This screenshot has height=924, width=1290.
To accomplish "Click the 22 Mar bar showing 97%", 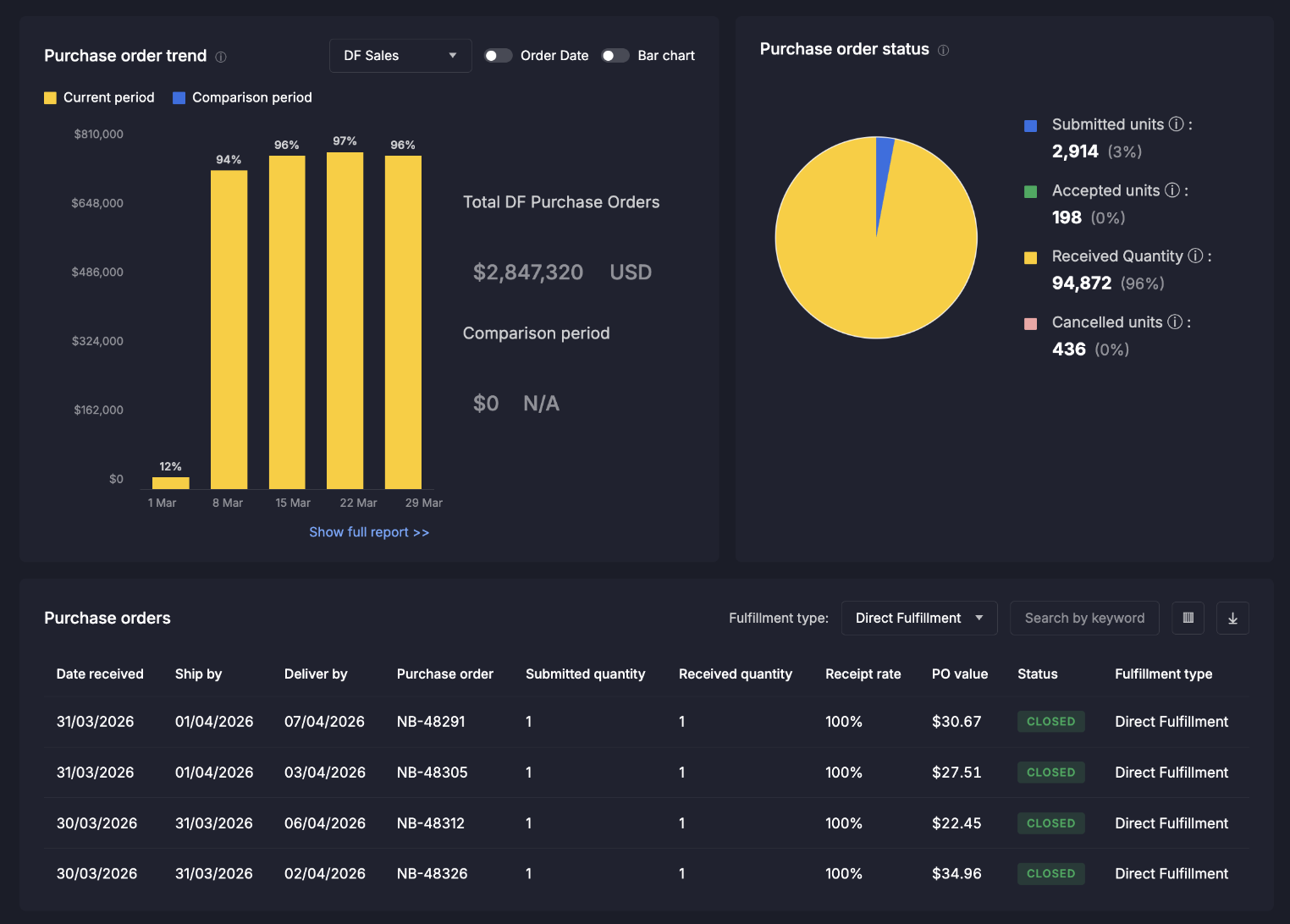I will coord(345,321).
